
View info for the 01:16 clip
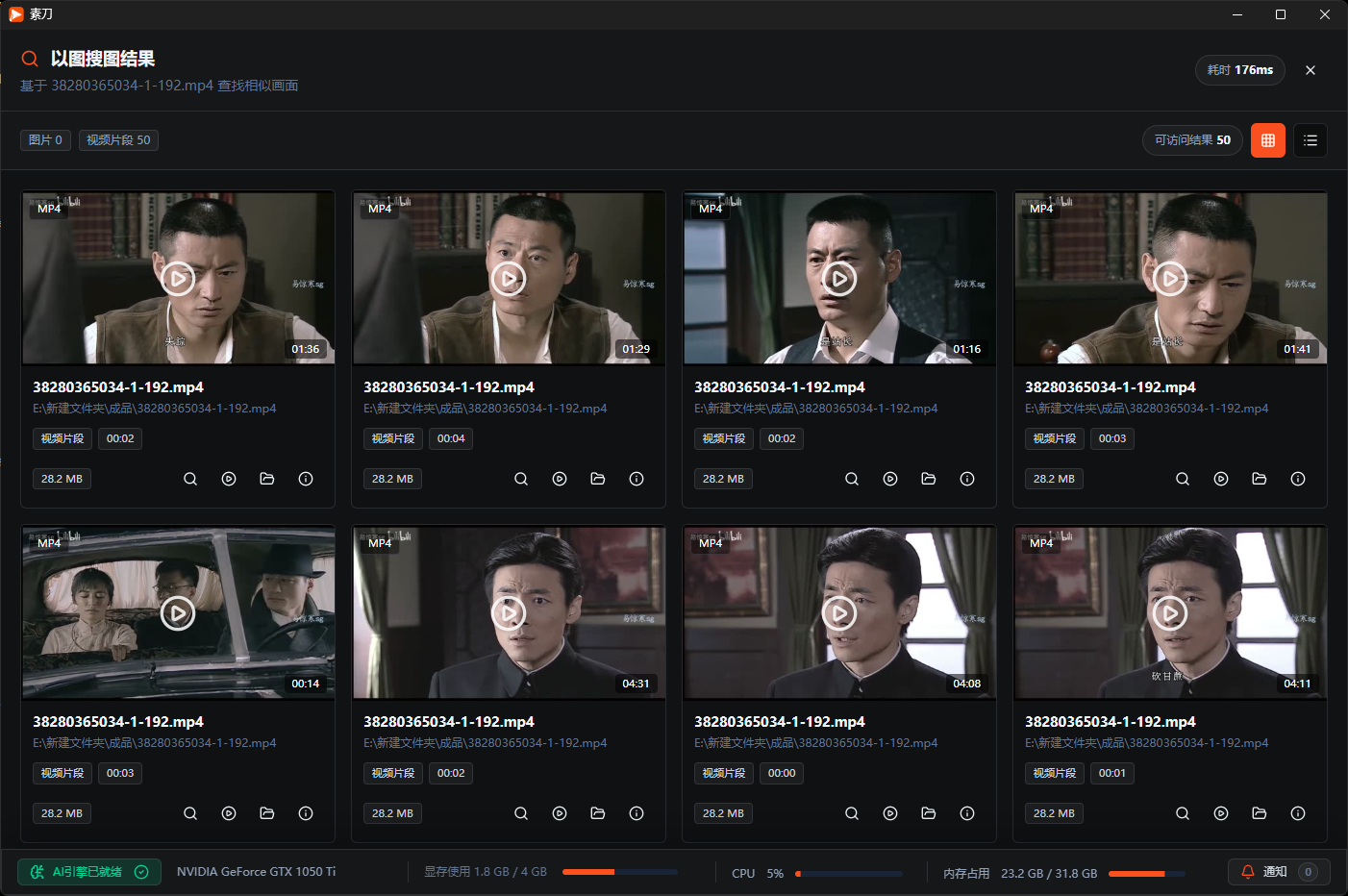967,479
